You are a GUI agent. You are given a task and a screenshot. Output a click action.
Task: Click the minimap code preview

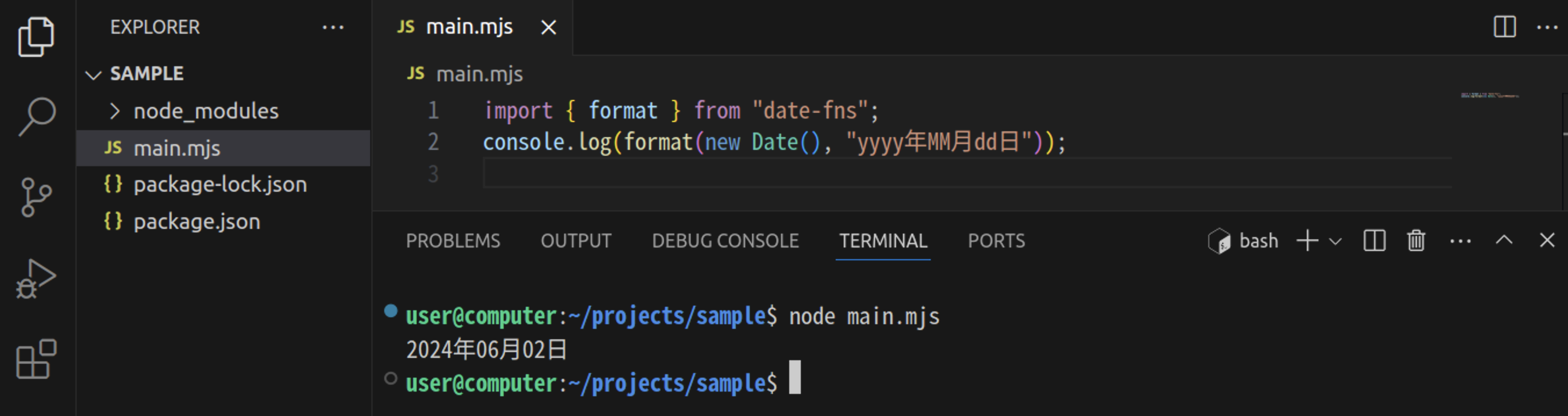[1490, 96]
